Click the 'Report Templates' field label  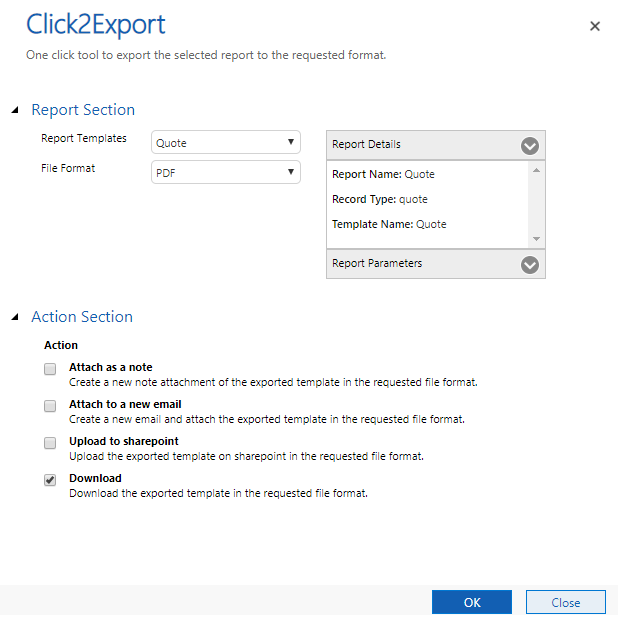tap(84, 138)
